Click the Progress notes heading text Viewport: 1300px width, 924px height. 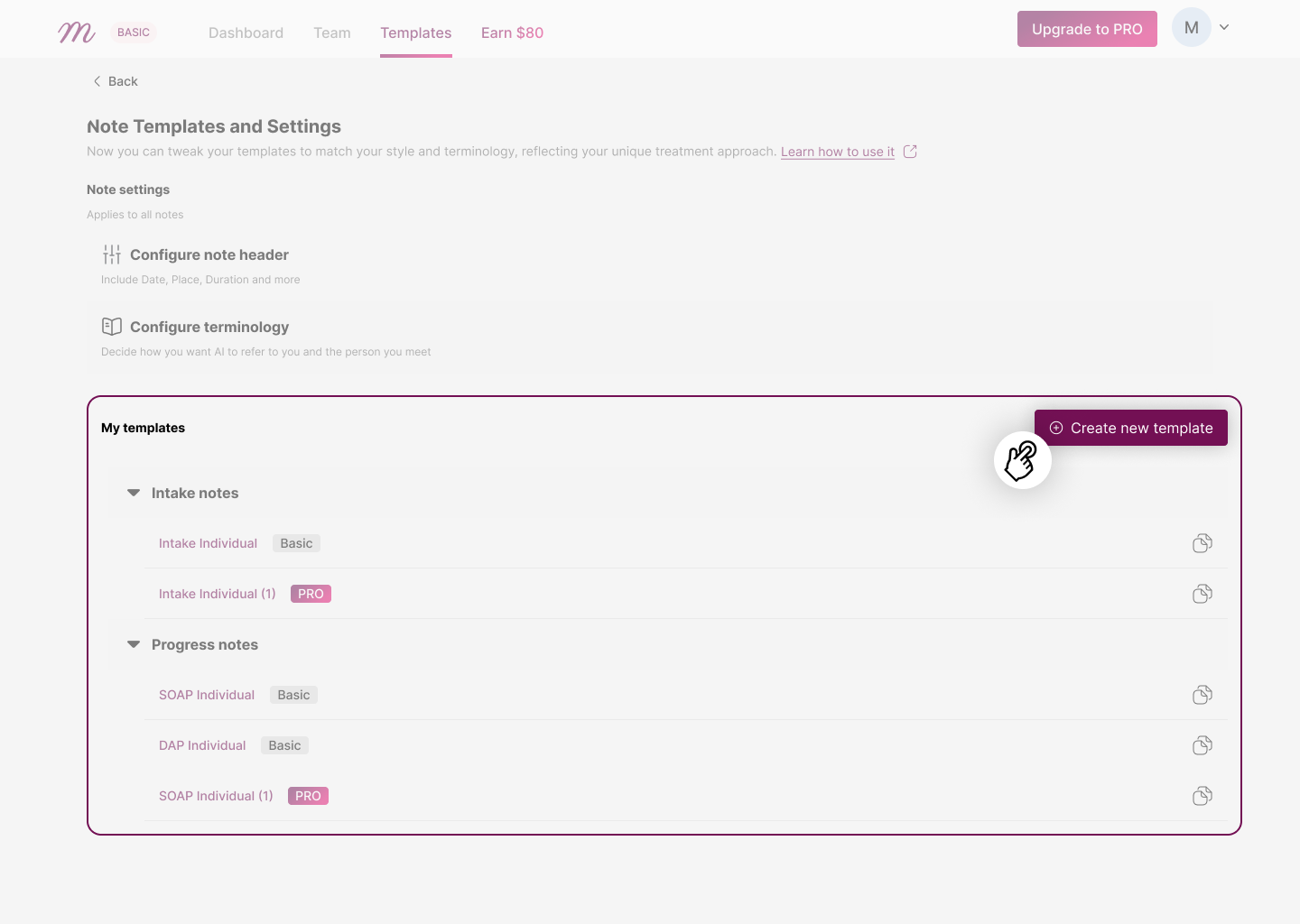205,644
